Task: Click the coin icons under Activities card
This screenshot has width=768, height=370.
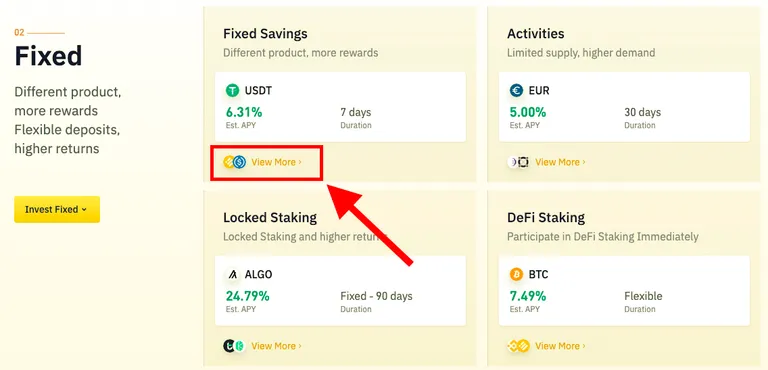Action: coord(519,162)
